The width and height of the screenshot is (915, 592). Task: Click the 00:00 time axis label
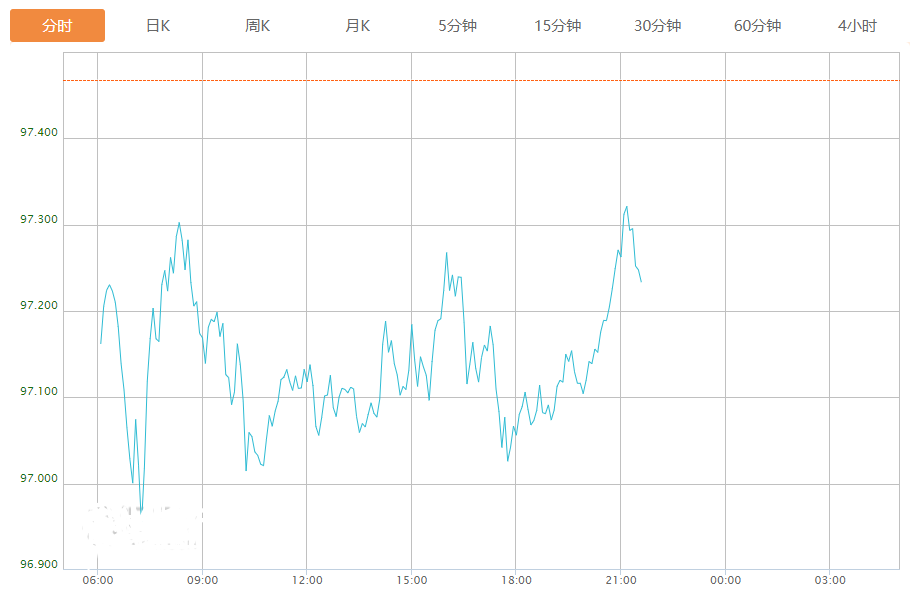point(725,580)
